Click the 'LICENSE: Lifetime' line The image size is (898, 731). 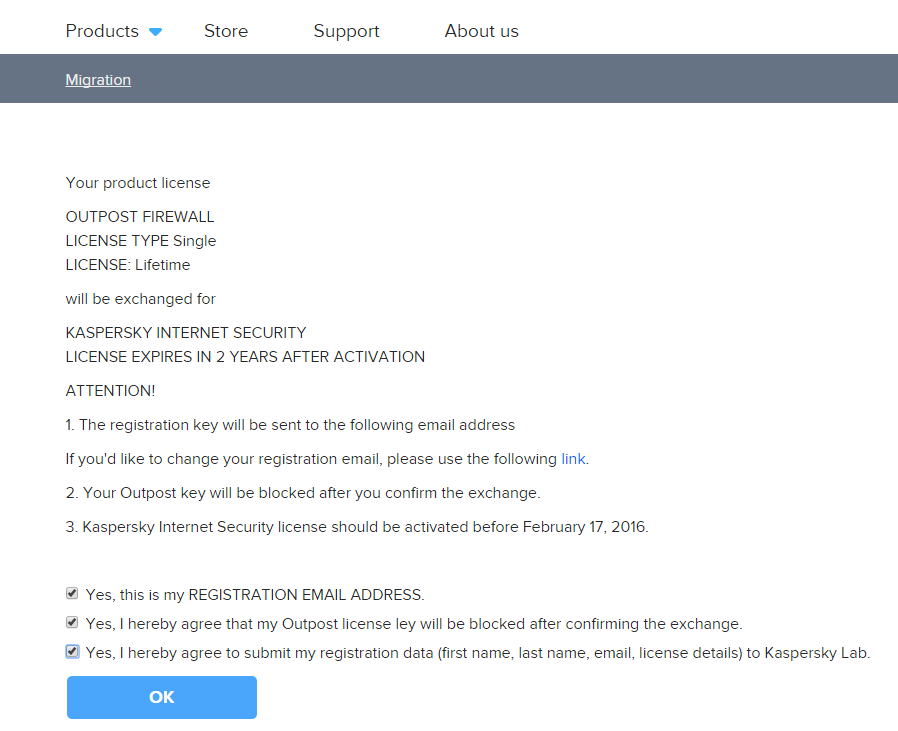click(x=128, y=265)
